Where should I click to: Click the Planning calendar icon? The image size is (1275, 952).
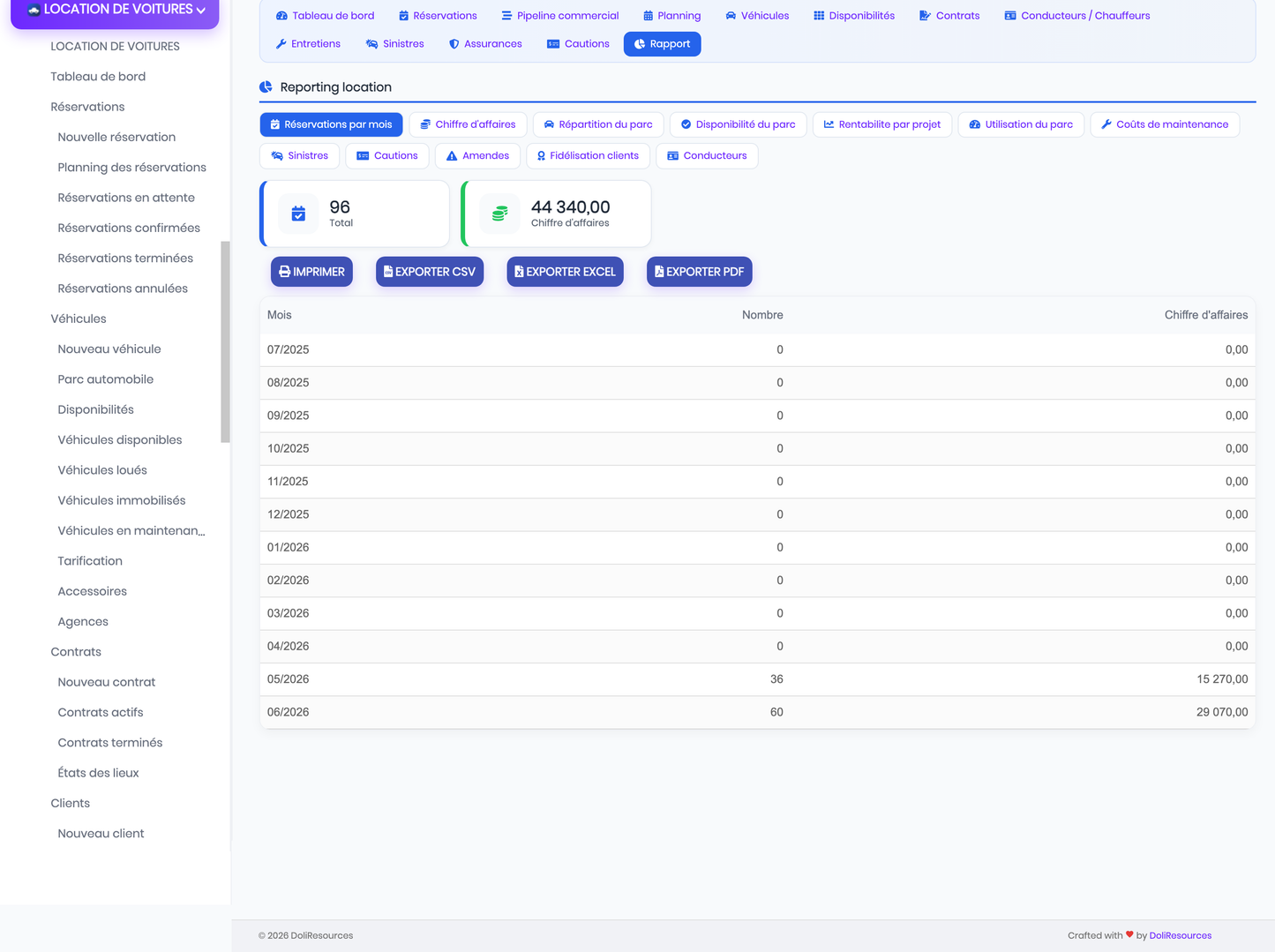coord(648,16)
